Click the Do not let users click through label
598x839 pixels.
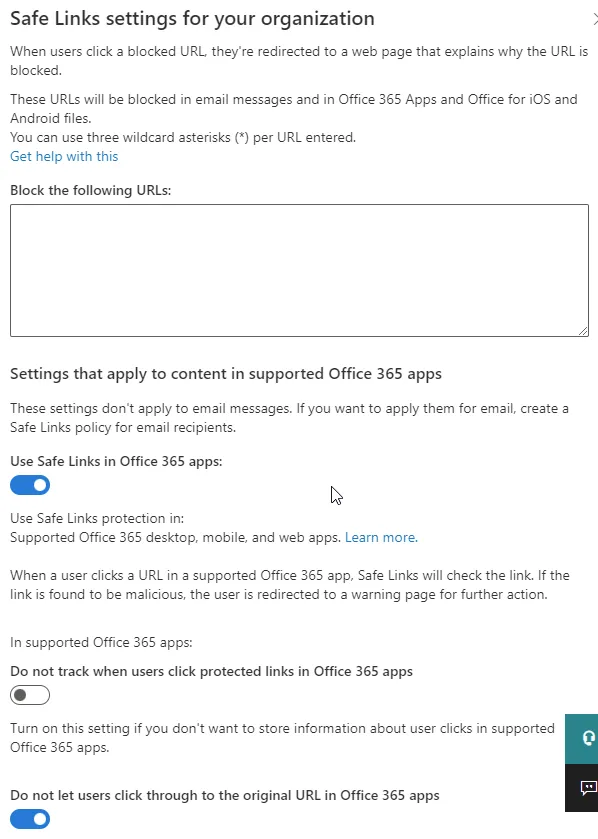225,796
